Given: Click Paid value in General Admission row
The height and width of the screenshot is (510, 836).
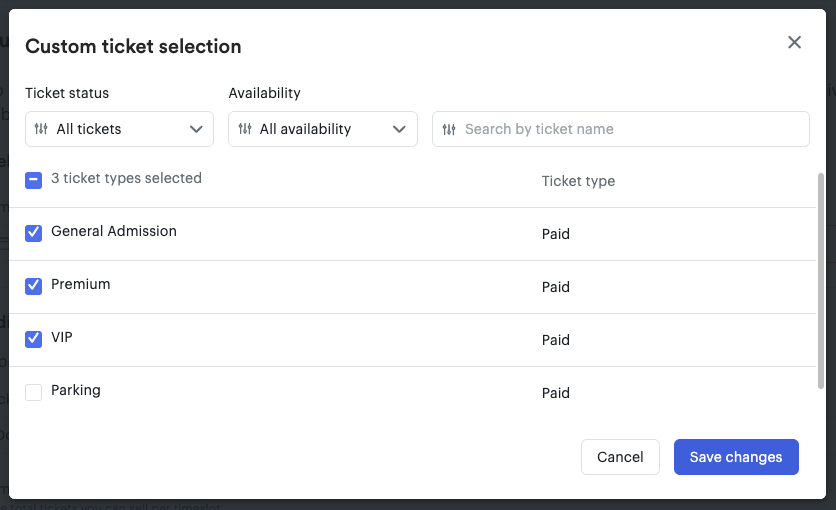Looking at the screenshot, I should [x=556, y=234].
